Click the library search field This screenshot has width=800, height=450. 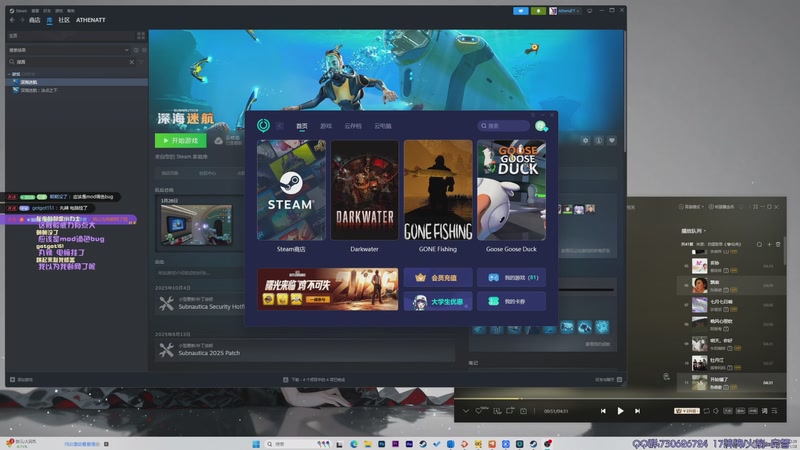[71, 62]
